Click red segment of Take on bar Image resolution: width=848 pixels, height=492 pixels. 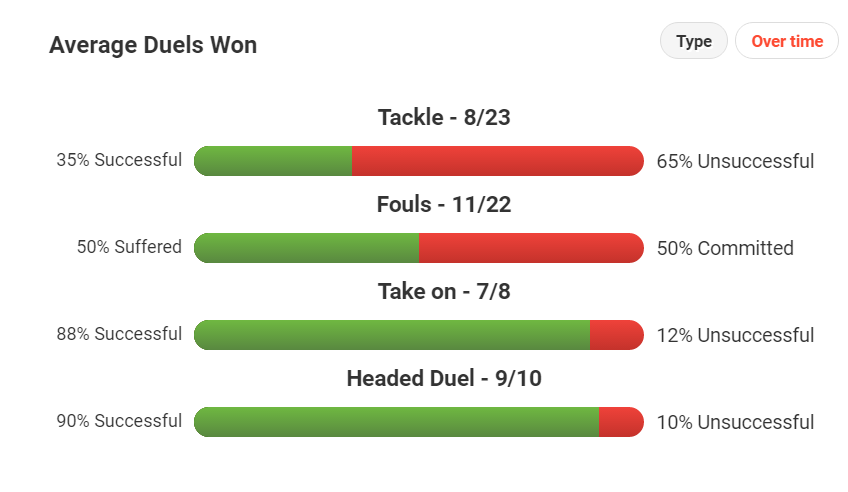(617, 335)
